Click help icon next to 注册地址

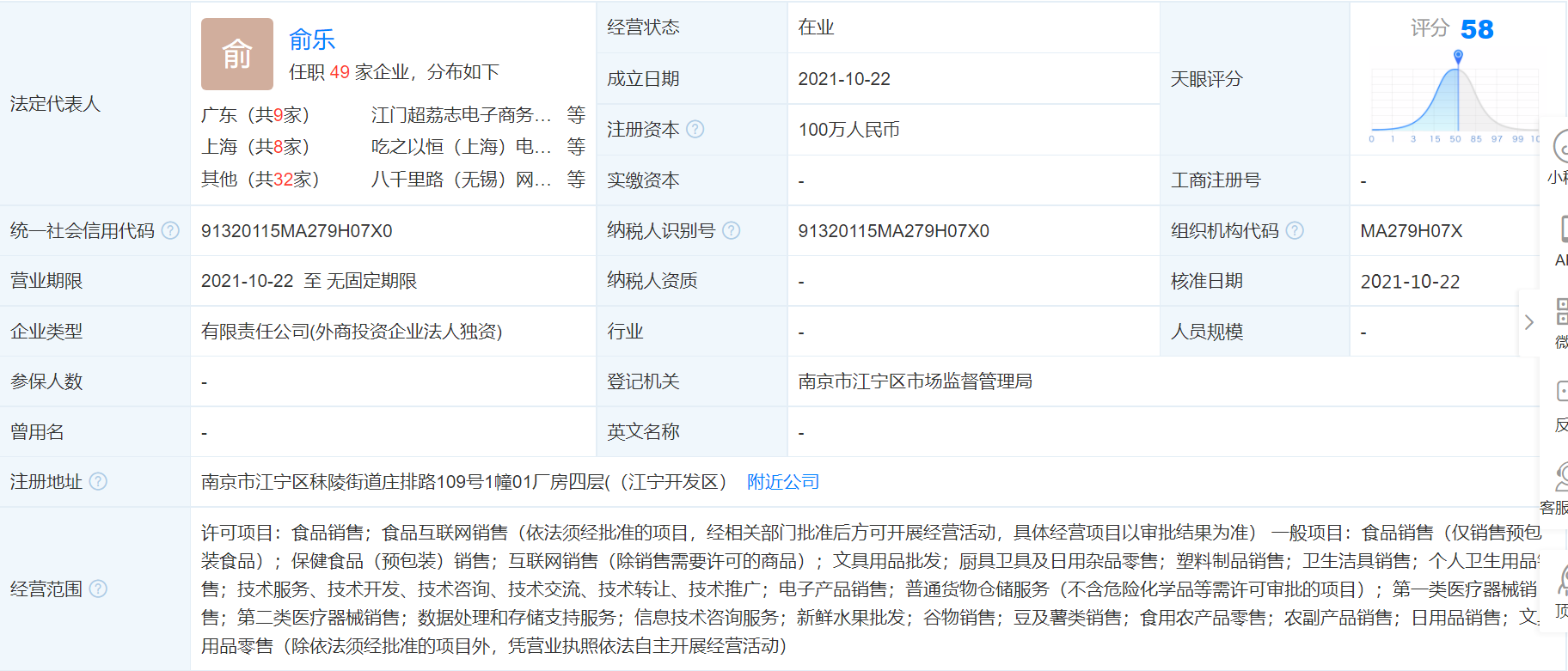(99, 481)
